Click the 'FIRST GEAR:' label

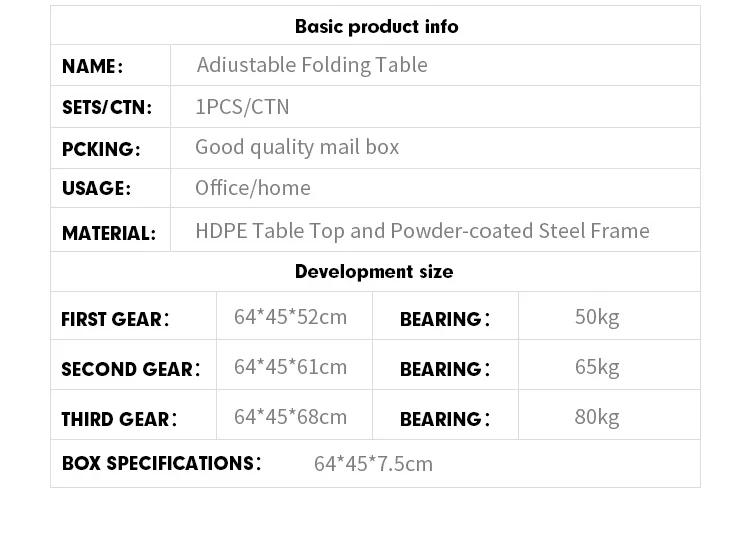click(115, 319)
